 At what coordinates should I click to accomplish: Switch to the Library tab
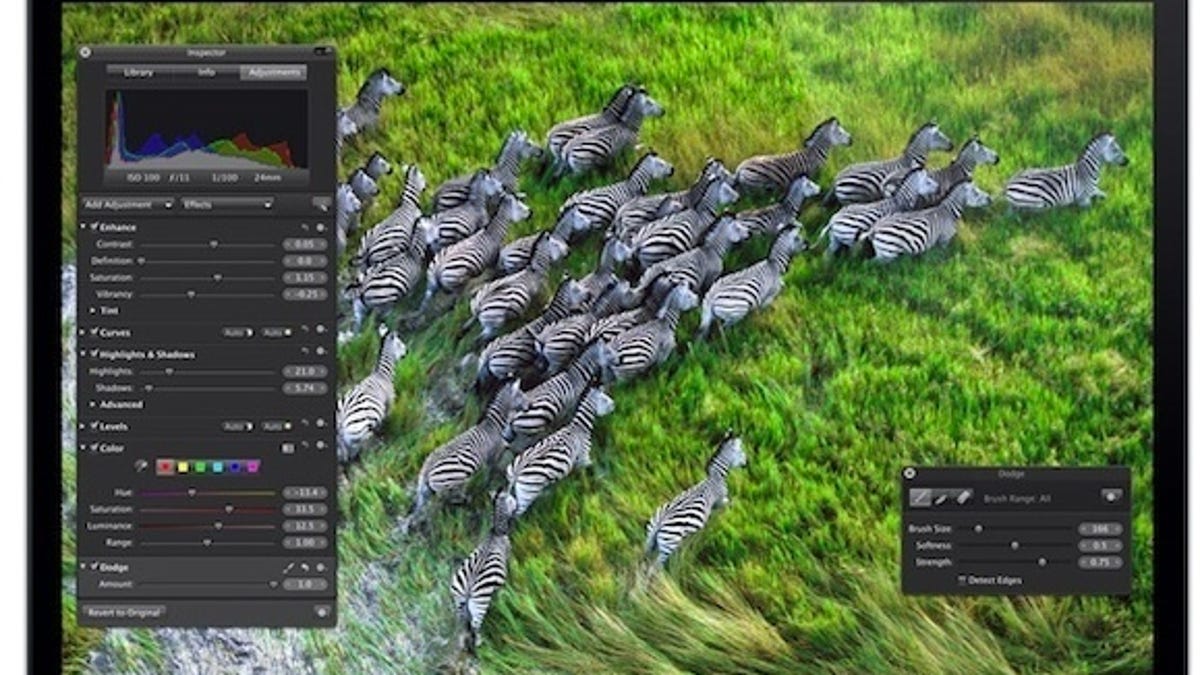[137, 73]
